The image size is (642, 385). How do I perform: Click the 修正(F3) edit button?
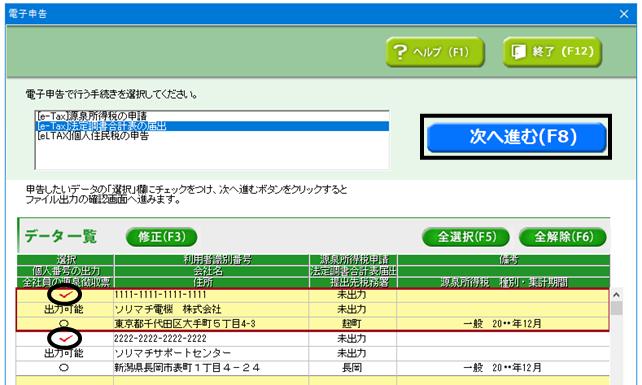click(162, 237)
